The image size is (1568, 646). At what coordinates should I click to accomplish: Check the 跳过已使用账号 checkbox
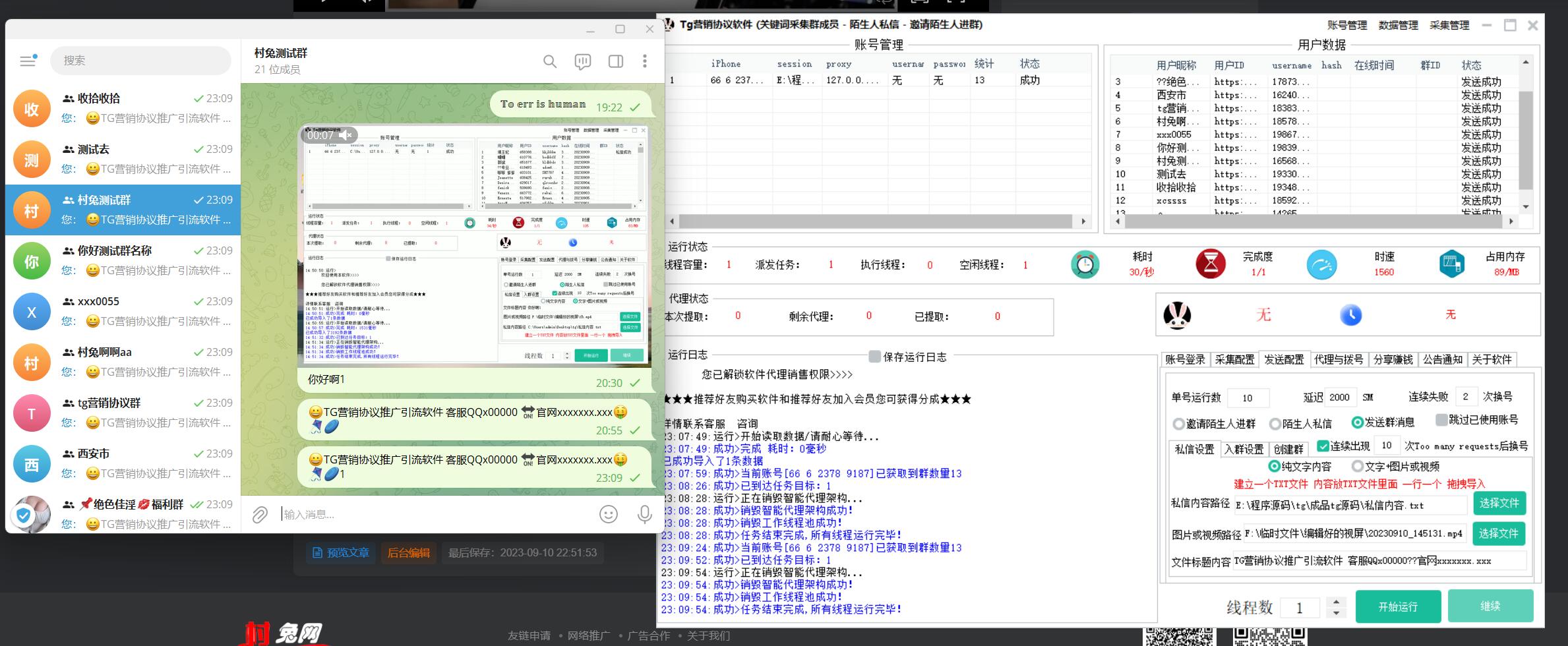[1441, 420]
